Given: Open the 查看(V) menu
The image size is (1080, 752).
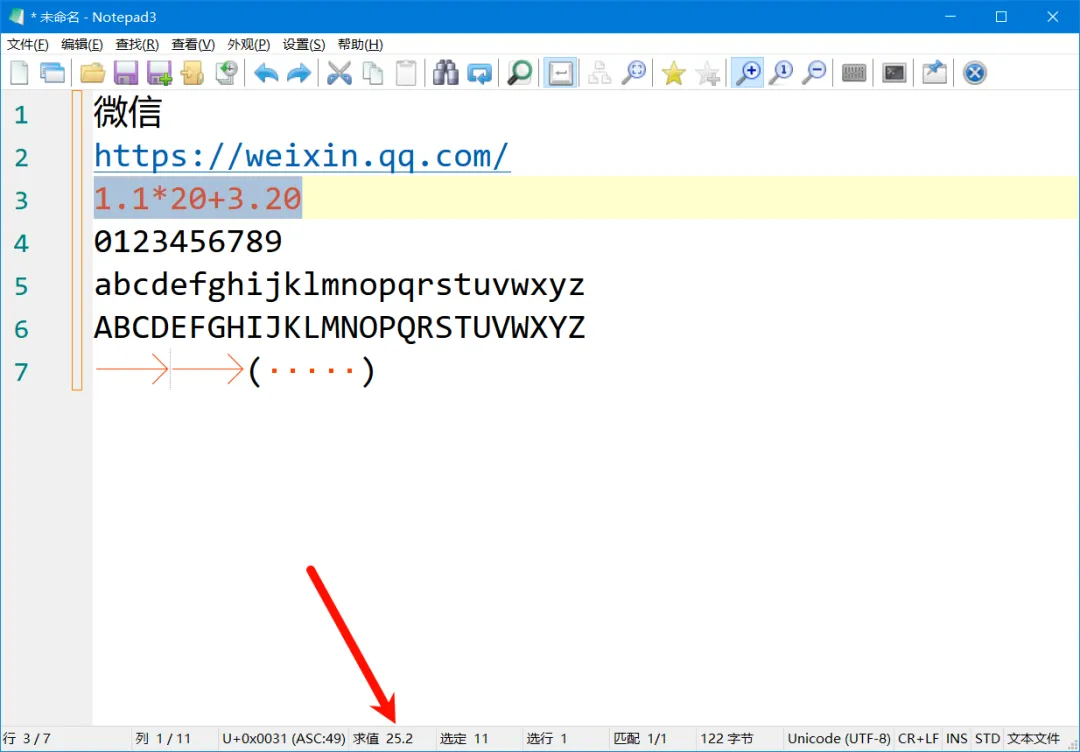Looking at the screenshot, I should click(193, 45).
